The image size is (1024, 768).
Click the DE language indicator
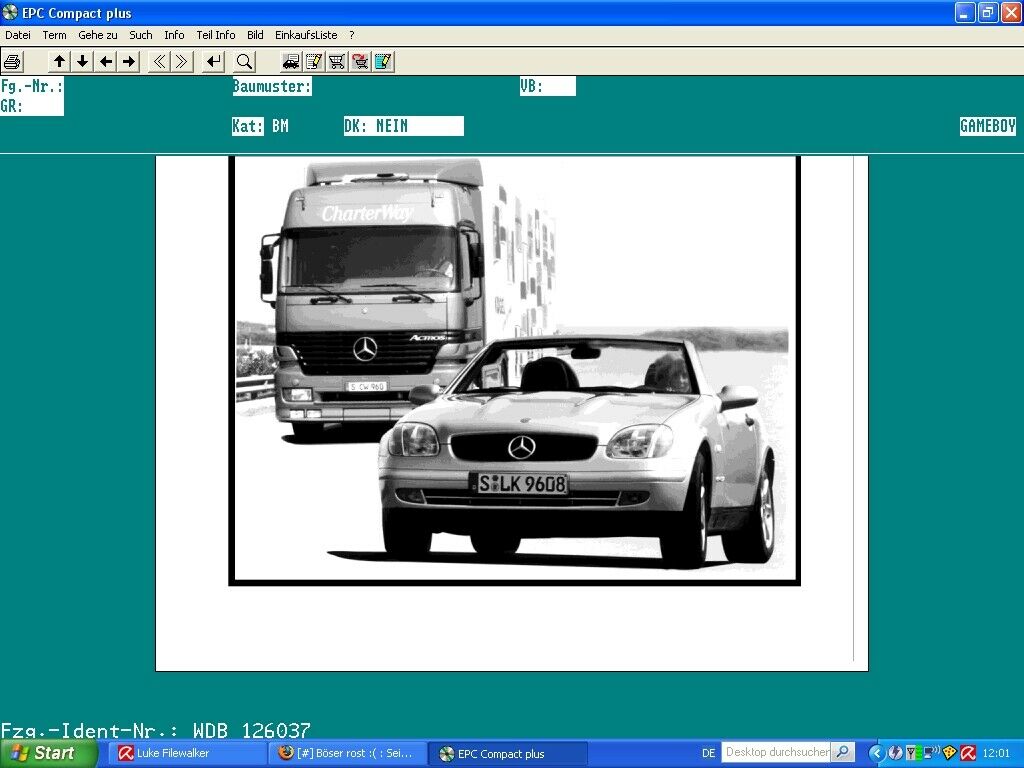click(709, 753)
